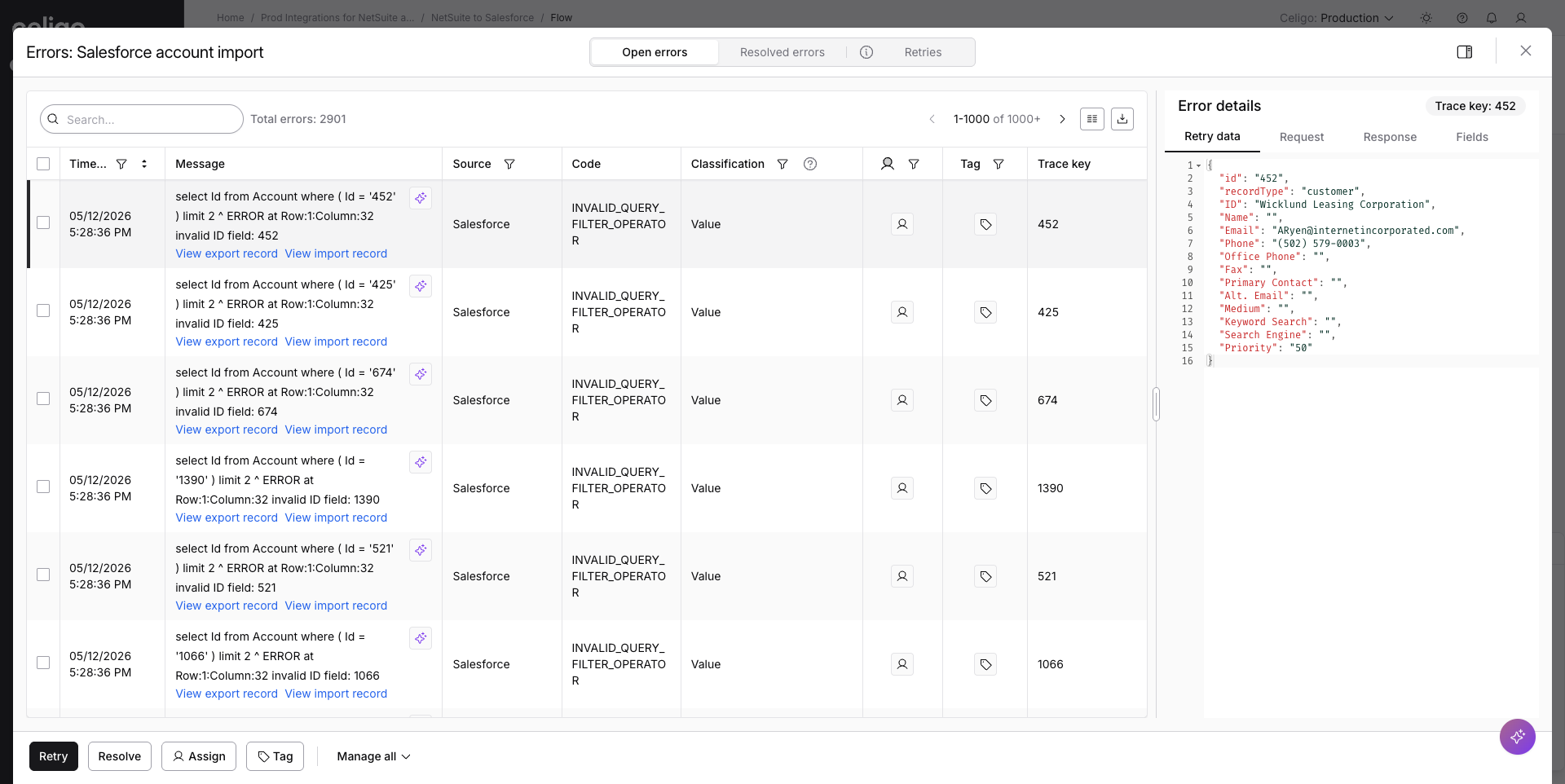
Task: Open the floating AI assistant button
Action: pyautogui.click(x=1518, y=737)
